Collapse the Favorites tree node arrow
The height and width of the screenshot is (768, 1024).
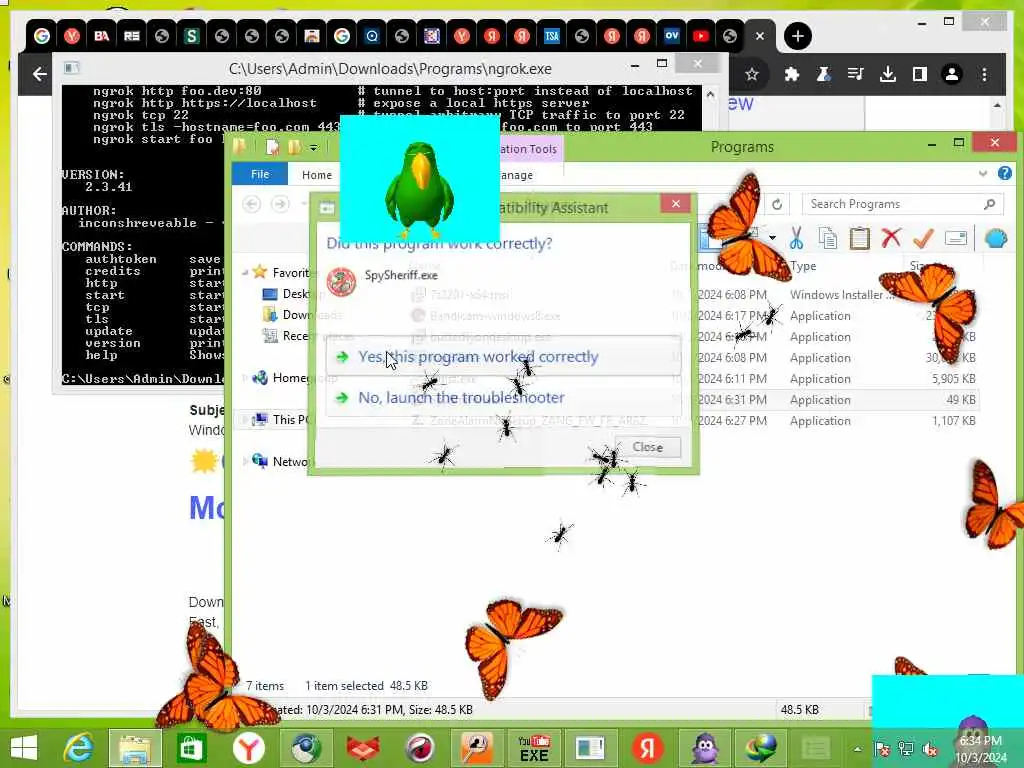(245, 272)
